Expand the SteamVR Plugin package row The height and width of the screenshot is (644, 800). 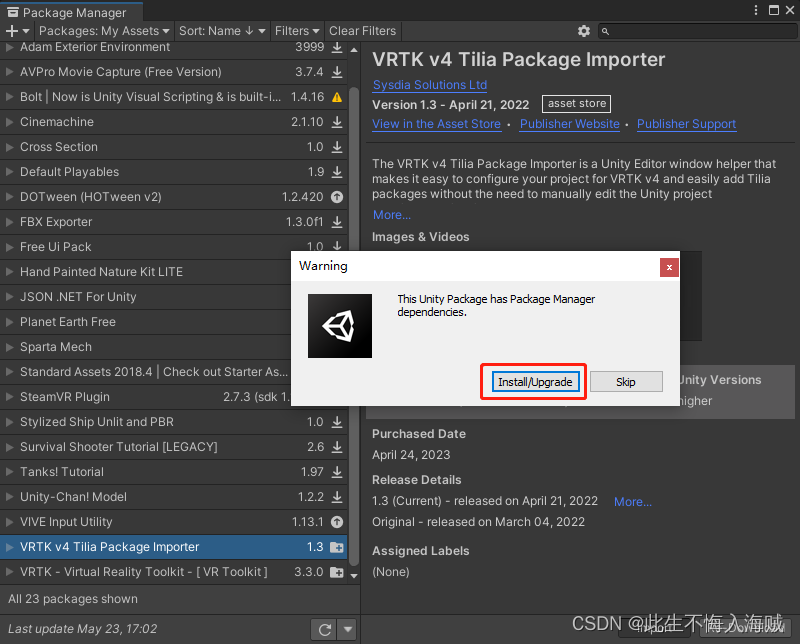pyautogui.click(x=9, y=397)
